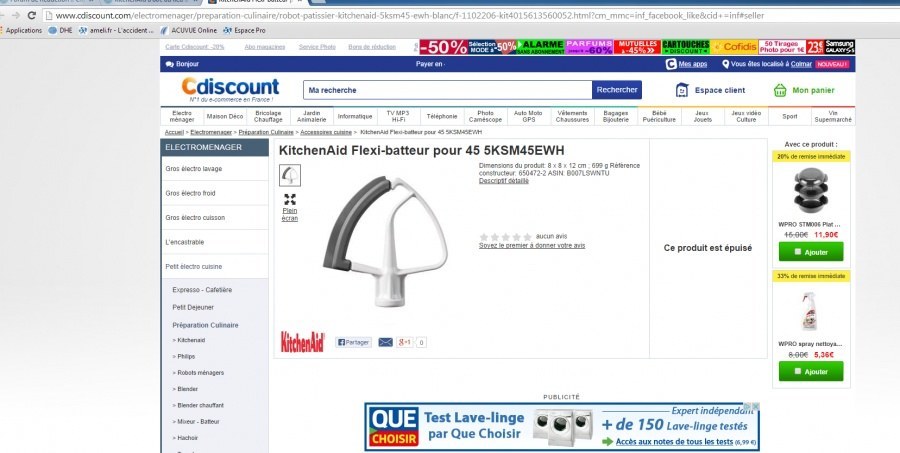Expand Petit électro cuisine section
900x453 pixels.
(x=215, y=266)
